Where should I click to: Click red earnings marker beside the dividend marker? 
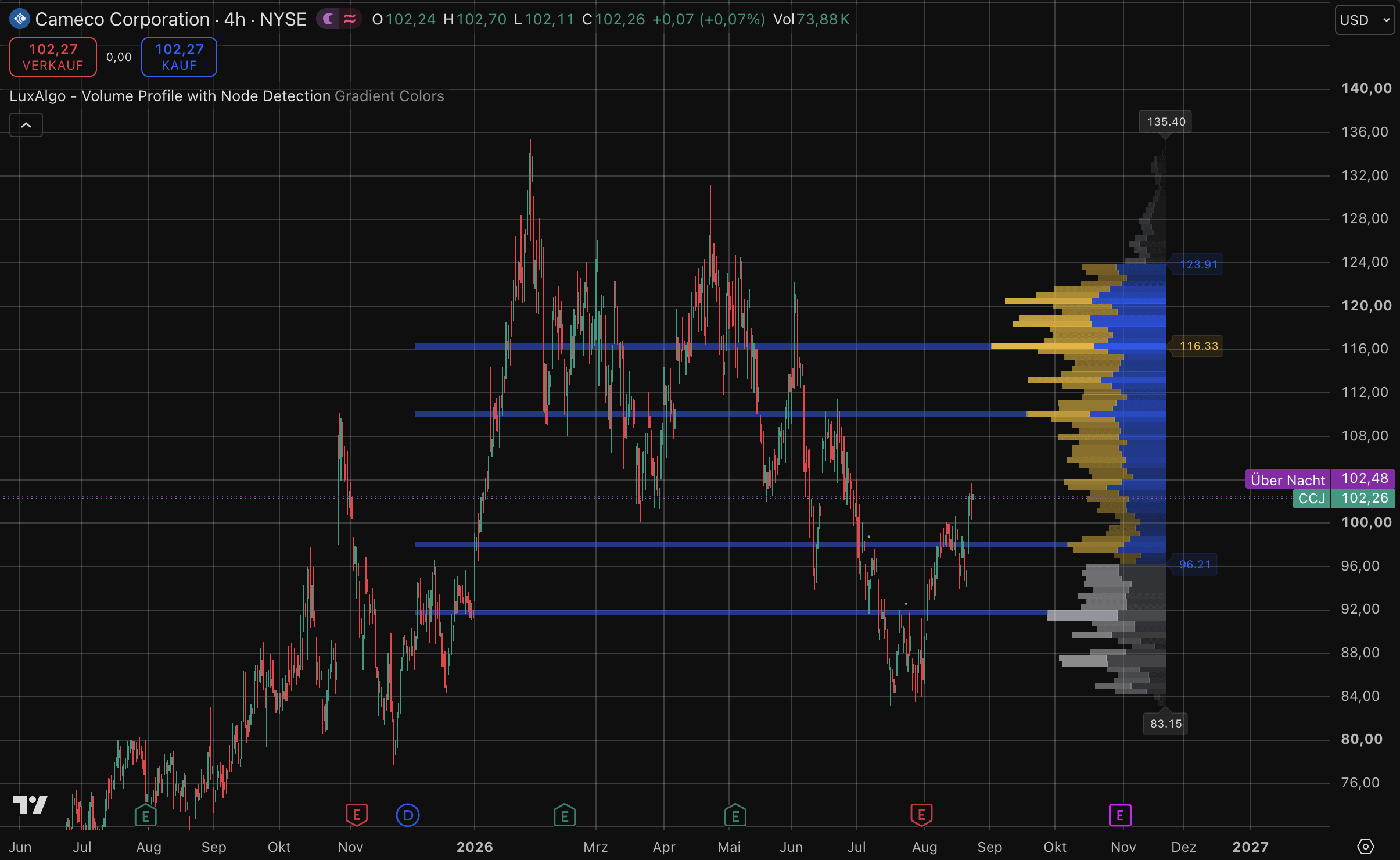[x=357, y=815]
